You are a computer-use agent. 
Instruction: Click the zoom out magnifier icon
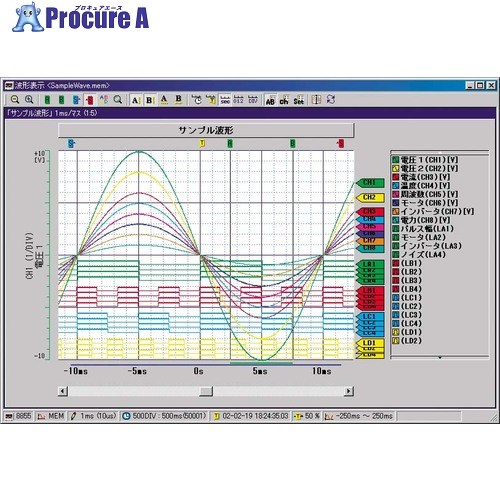[x=15, y=99]
